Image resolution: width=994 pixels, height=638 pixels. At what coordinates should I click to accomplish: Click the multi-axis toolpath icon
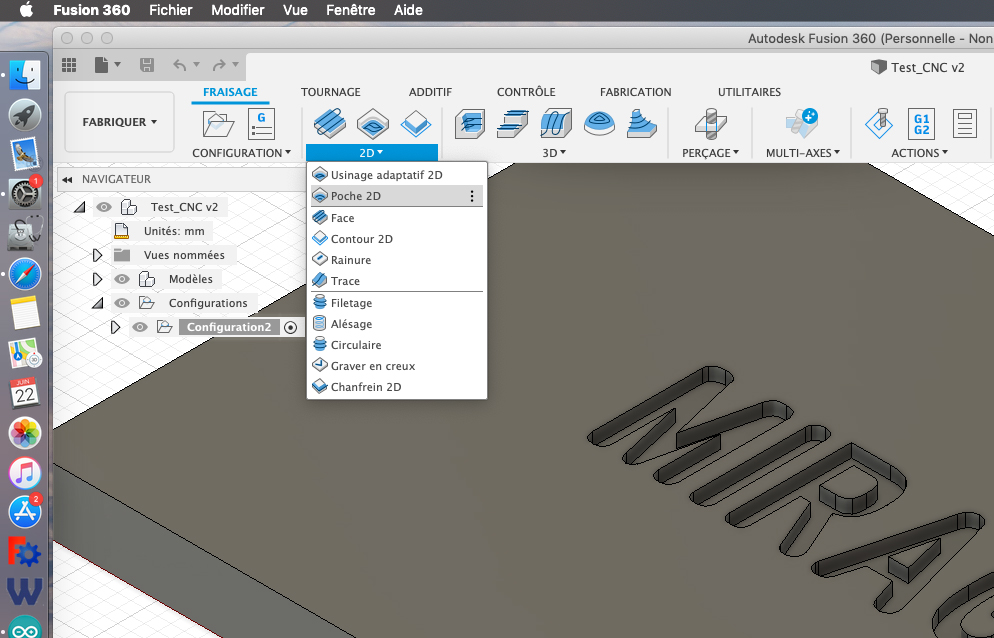point(802,123)
